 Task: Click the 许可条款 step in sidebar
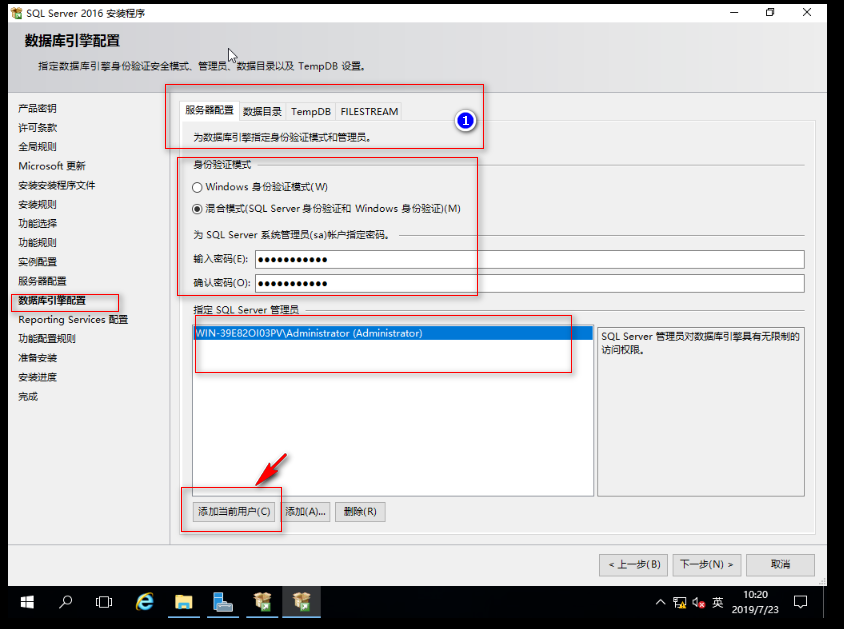point(37,128)
